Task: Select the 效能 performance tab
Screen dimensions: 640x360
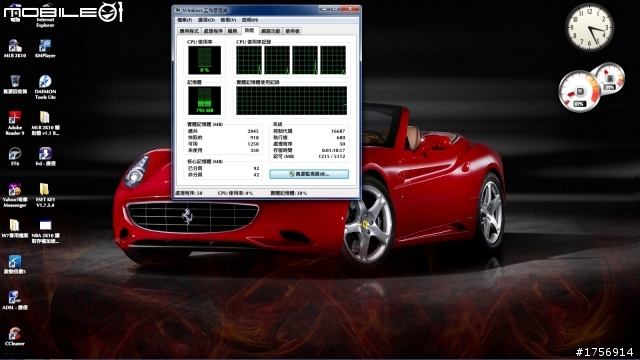Action: point(249,31)
